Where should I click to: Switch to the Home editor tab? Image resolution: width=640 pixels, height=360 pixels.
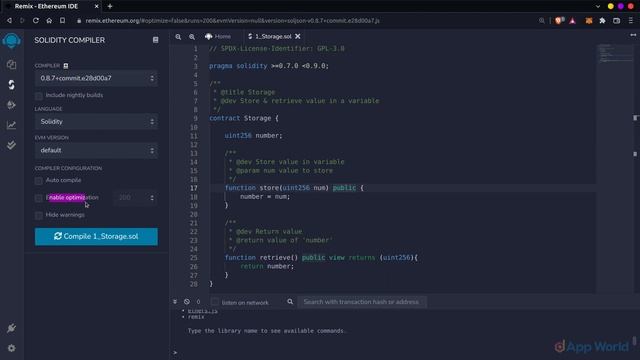click(x=218, y=36)
